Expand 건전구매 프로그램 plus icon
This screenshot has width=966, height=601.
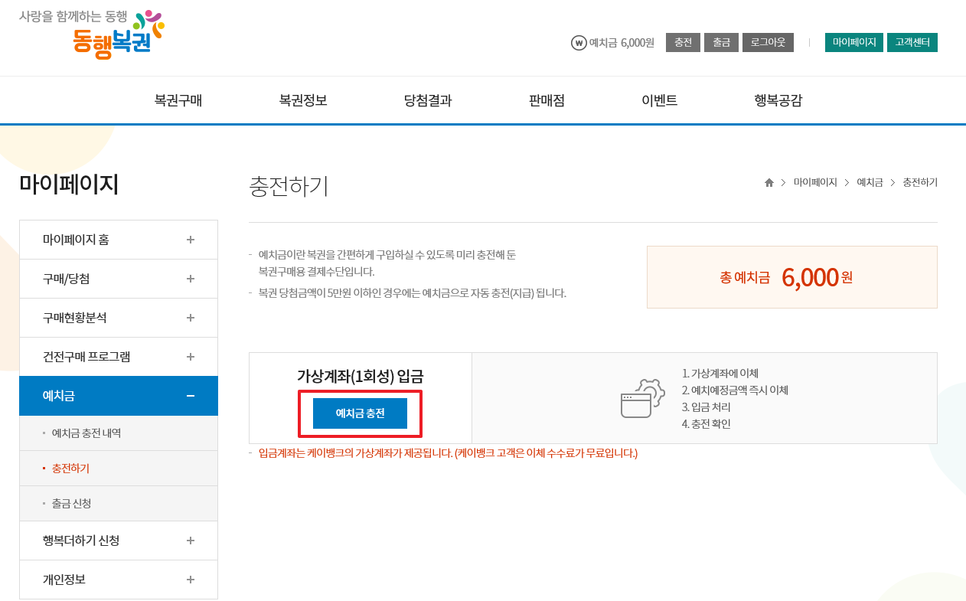click(190, 357)
